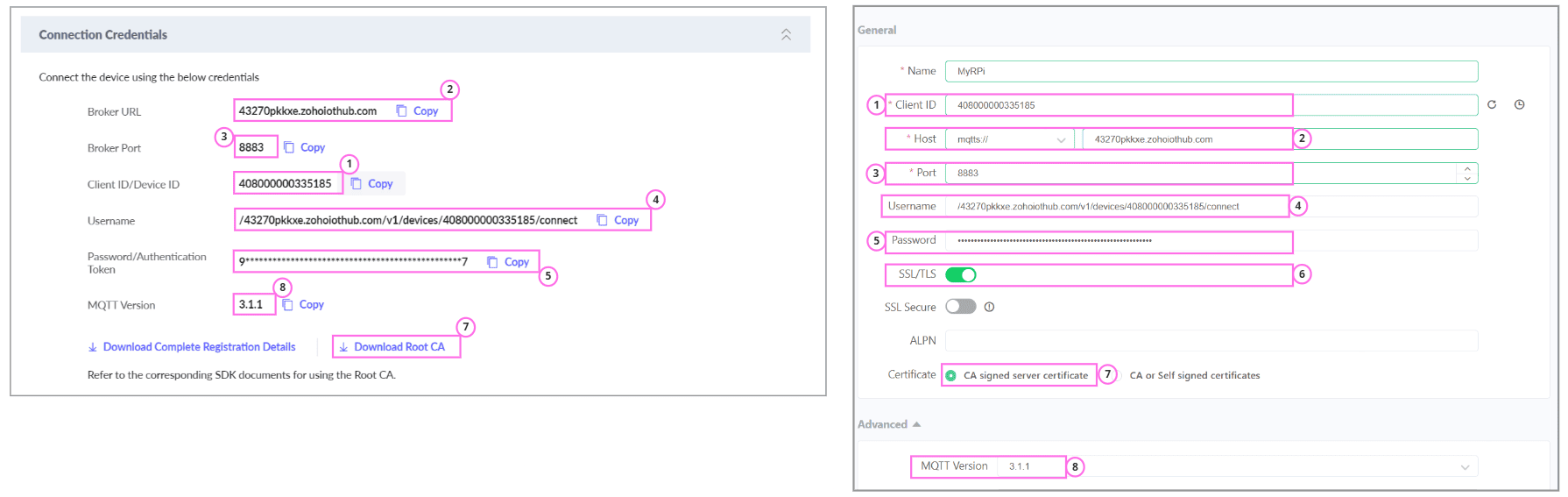Screen dimensions: 1568x497
Task: Click the MQTT Version value 3.1.1 in credentials
Action: click(251, 304)
